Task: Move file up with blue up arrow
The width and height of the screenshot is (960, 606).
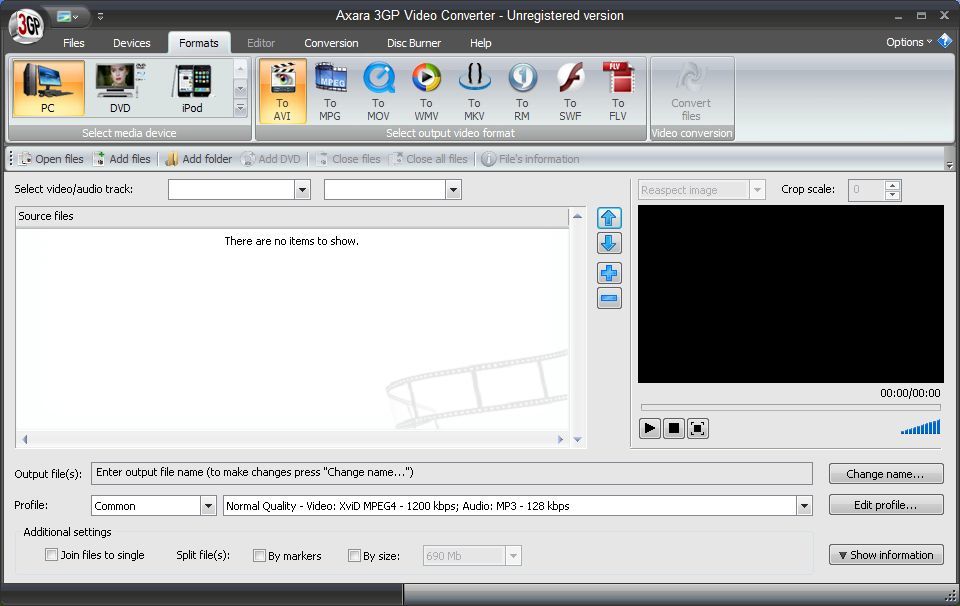Action: click(x=609, y=218)
